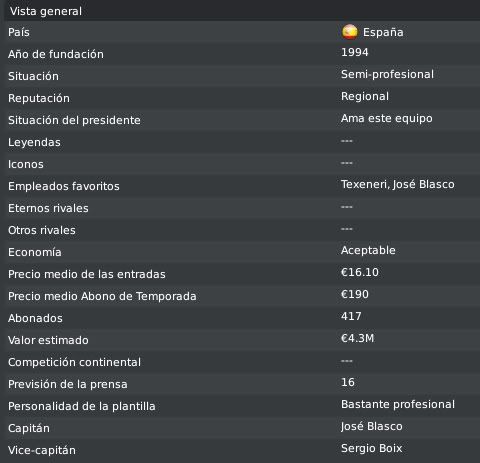Click the Aceptable economy value

[x=368, y=250]
